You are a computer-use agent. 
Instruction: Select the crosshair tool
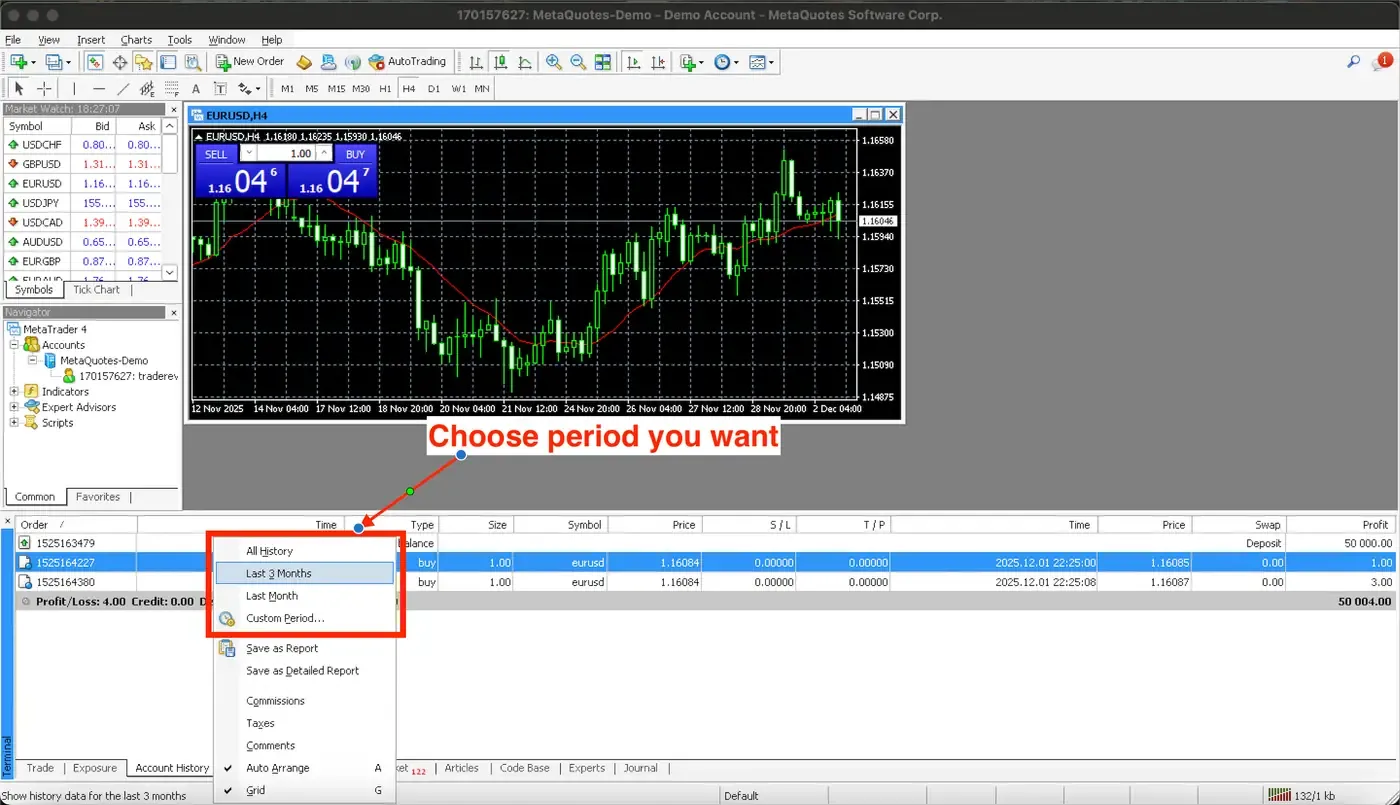pos(43,88)
